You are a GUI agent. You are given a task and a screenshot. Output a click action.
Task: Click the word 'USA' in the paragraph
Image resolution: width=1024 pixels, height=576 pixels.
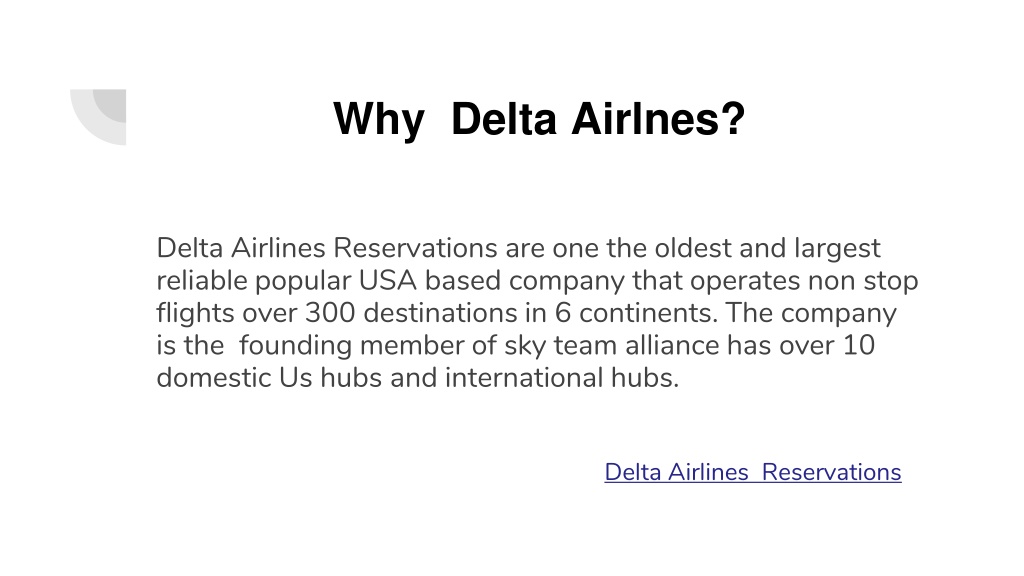point(388,281)
